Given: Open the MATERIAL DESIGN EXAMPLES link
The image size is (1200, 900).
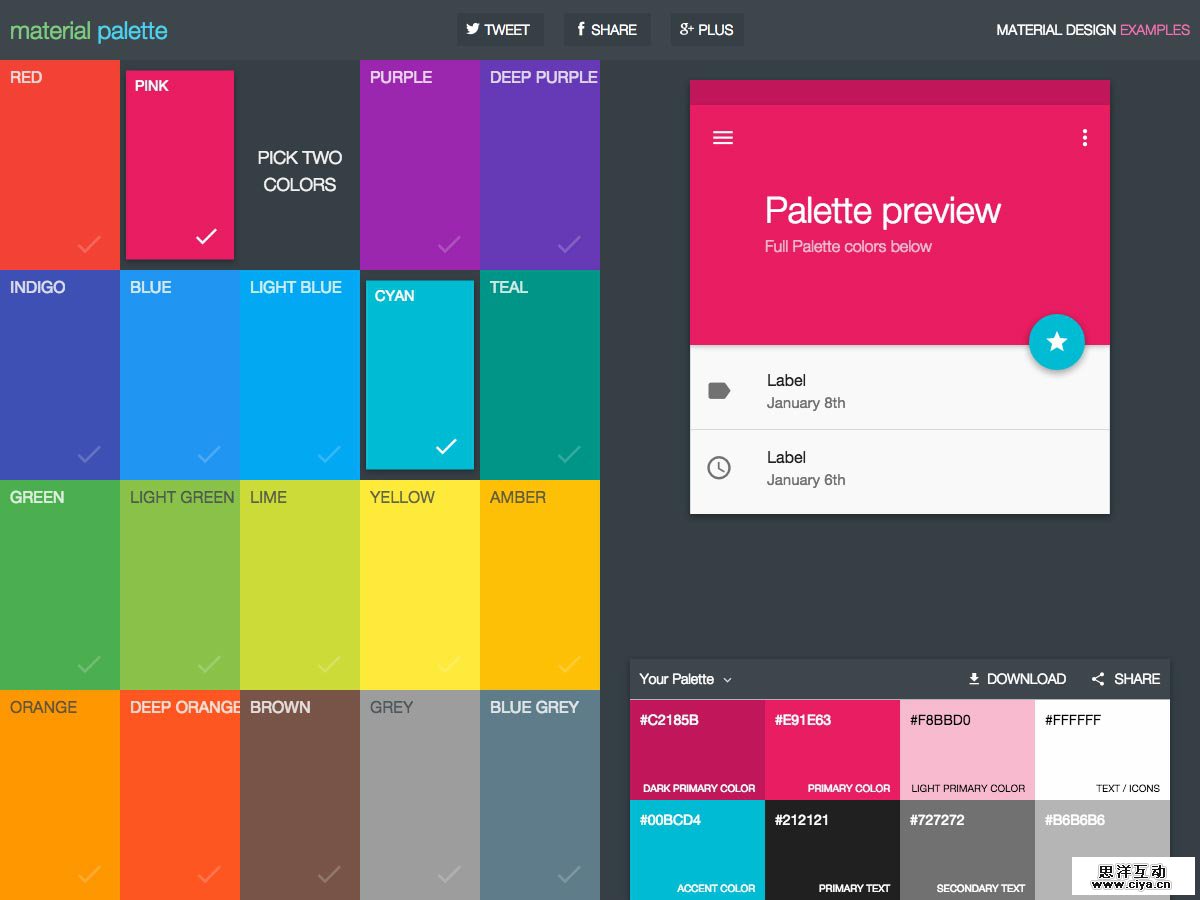Looking at the screenshot, I should [1090, 30].
